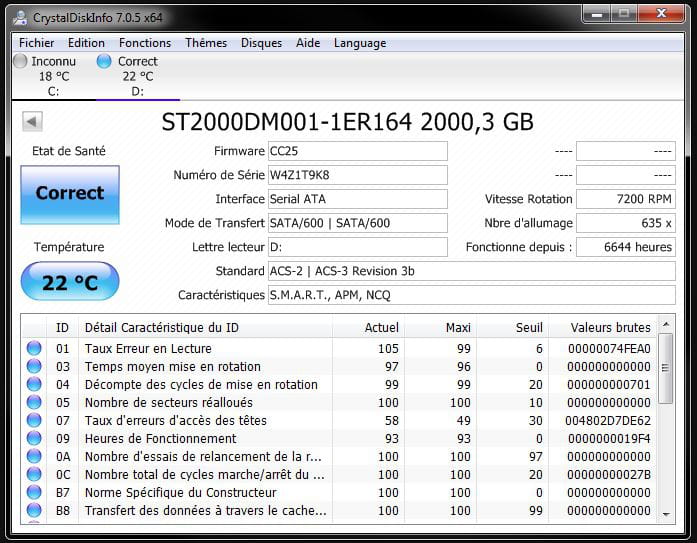Click the Caractéristiques field S.M.A.R.T., APM, NCQ
The width and height of the screenshot is (697, 543).
[x=472, y=295]
